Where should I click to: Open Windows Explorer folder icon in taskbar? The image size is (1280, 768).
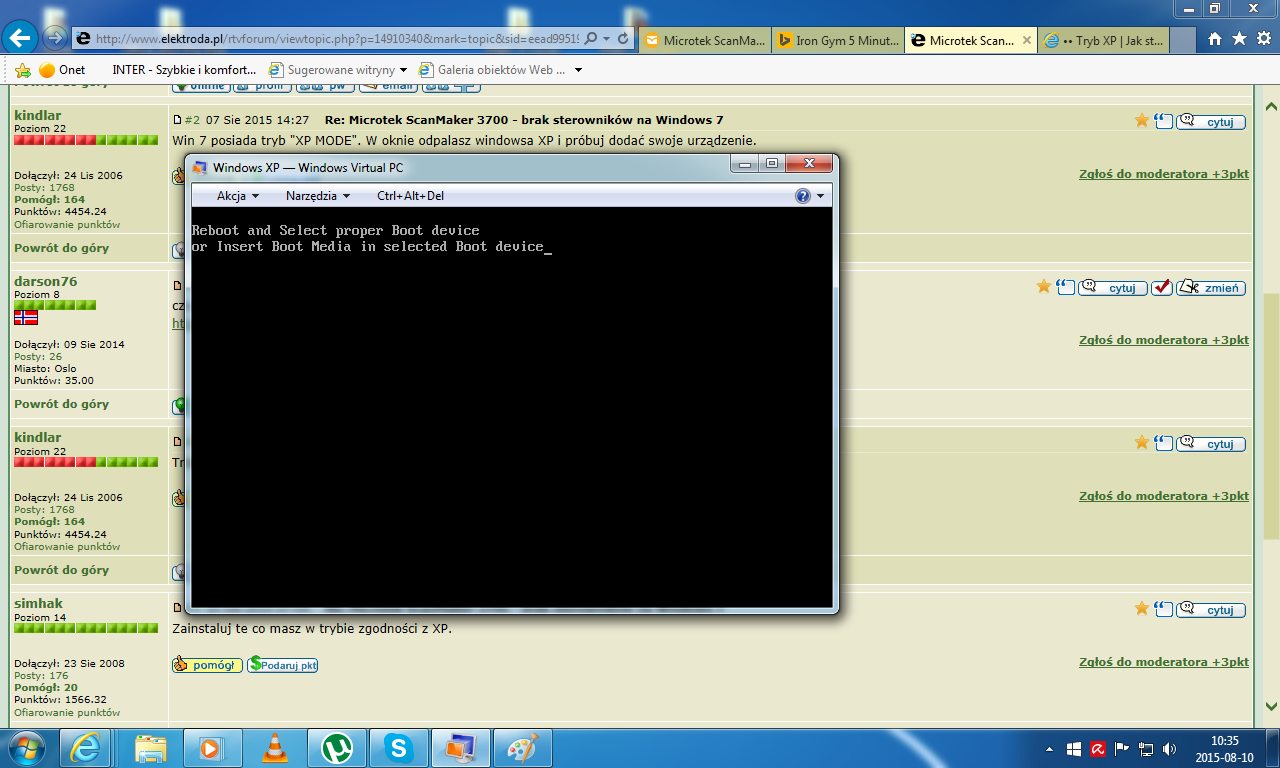tap(152, 748)
